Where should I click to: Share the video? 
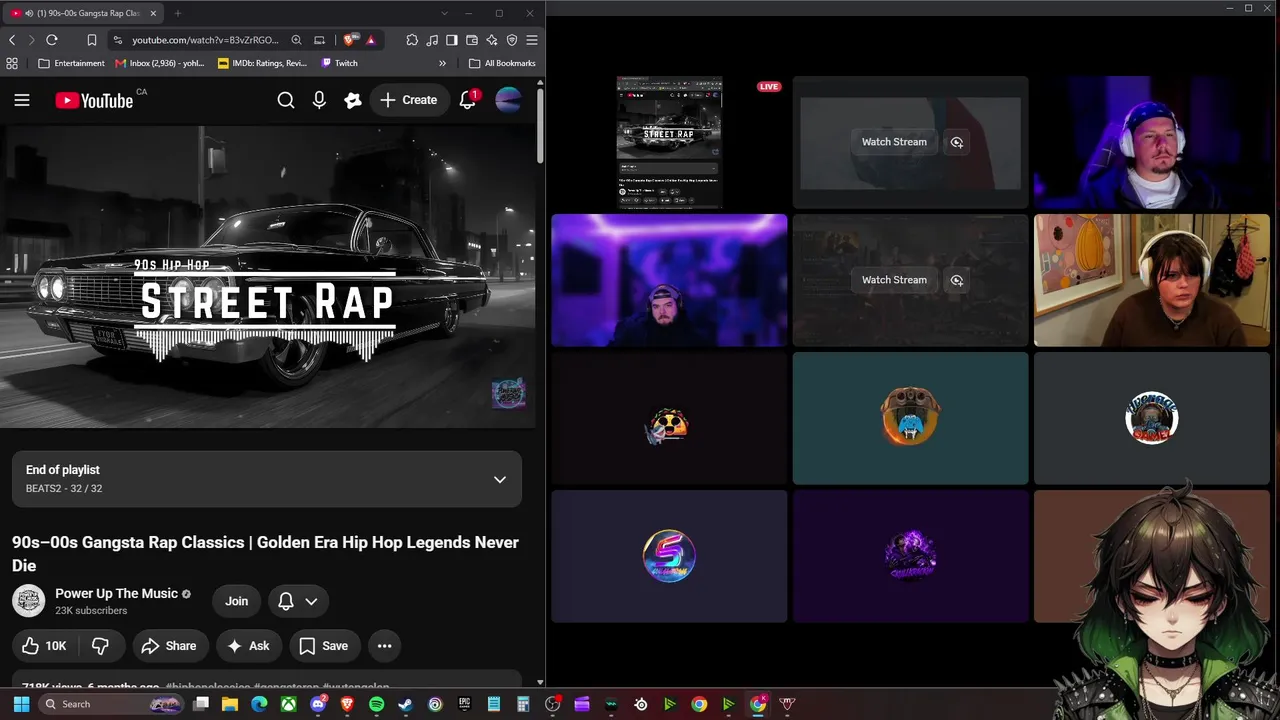tap(169, 646)
